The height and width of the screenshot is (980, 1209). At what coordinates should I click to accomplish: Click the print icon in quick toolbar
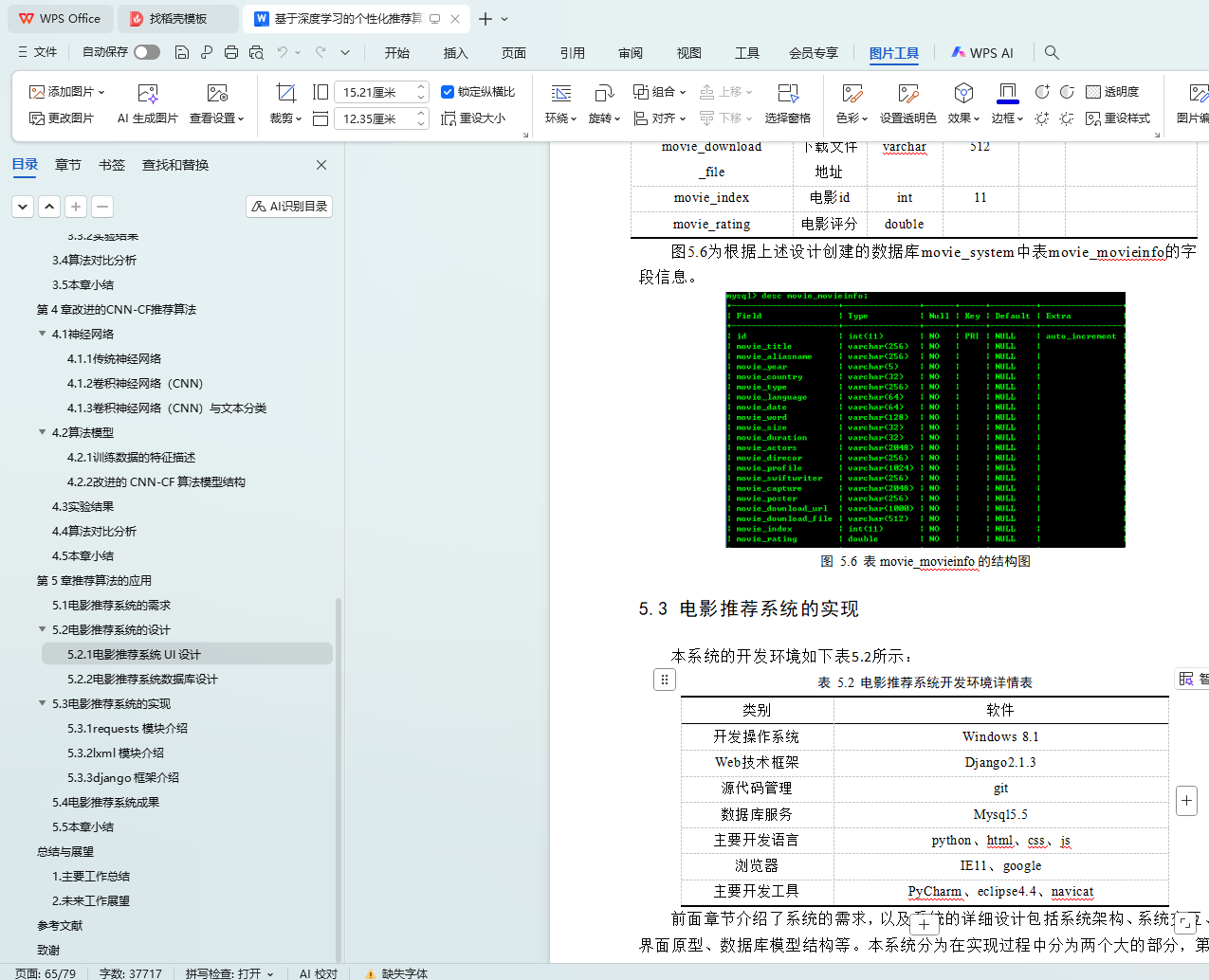click(x=231, y=52)
